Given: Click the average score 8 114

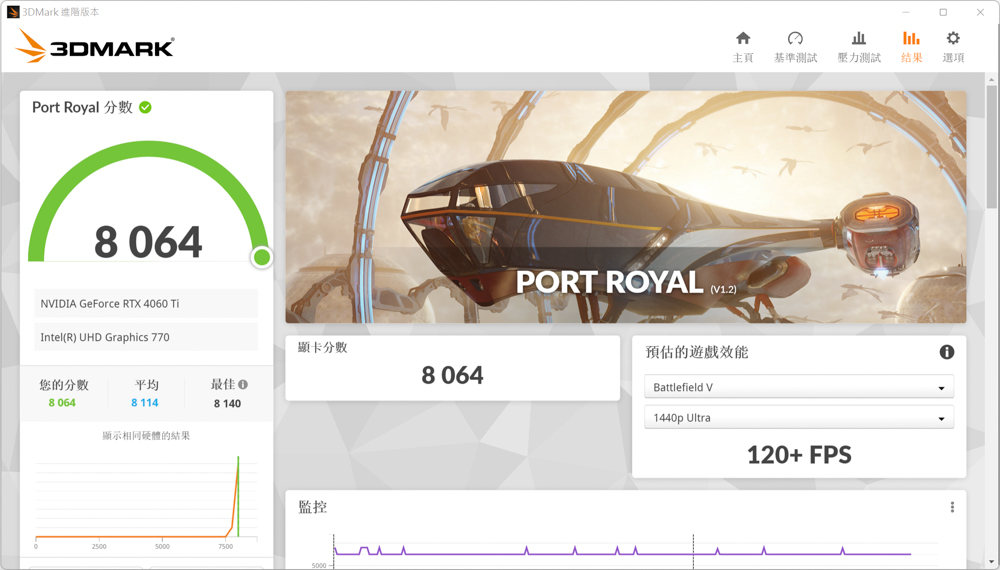Looking at the screenshot, I should click(145, 403).
